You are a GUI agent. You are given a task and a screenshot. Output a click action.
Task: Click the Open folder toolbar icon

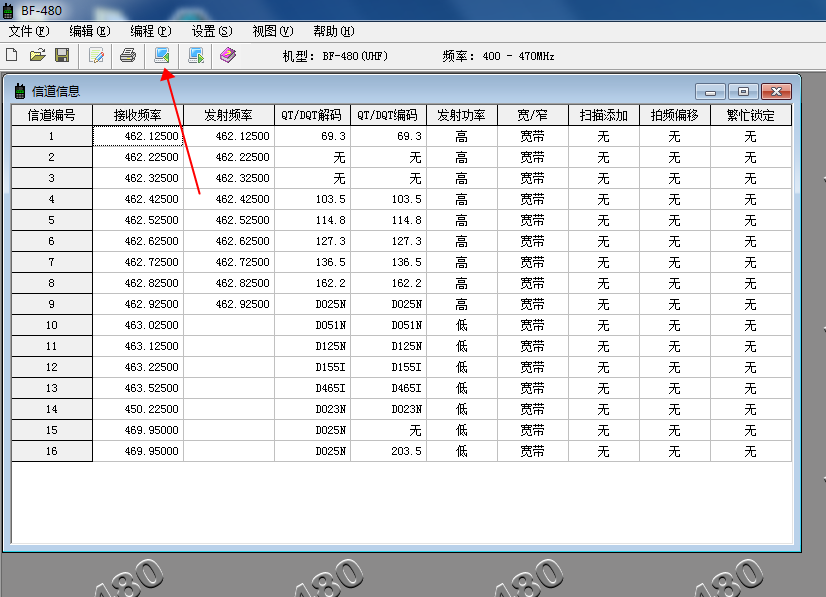click(37, 55)
